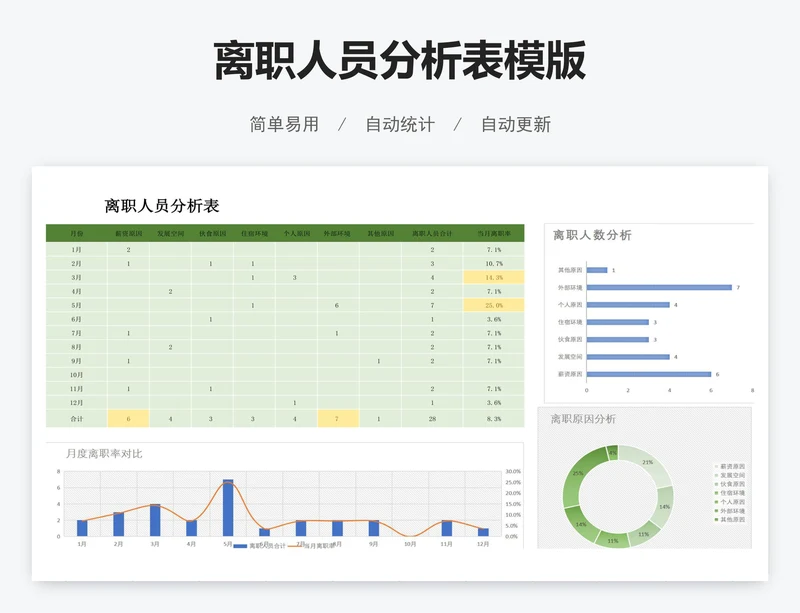Screen dimensions: 800x613
Task: Select the 发展空间 table column header
Action: [x=170, y=234]
